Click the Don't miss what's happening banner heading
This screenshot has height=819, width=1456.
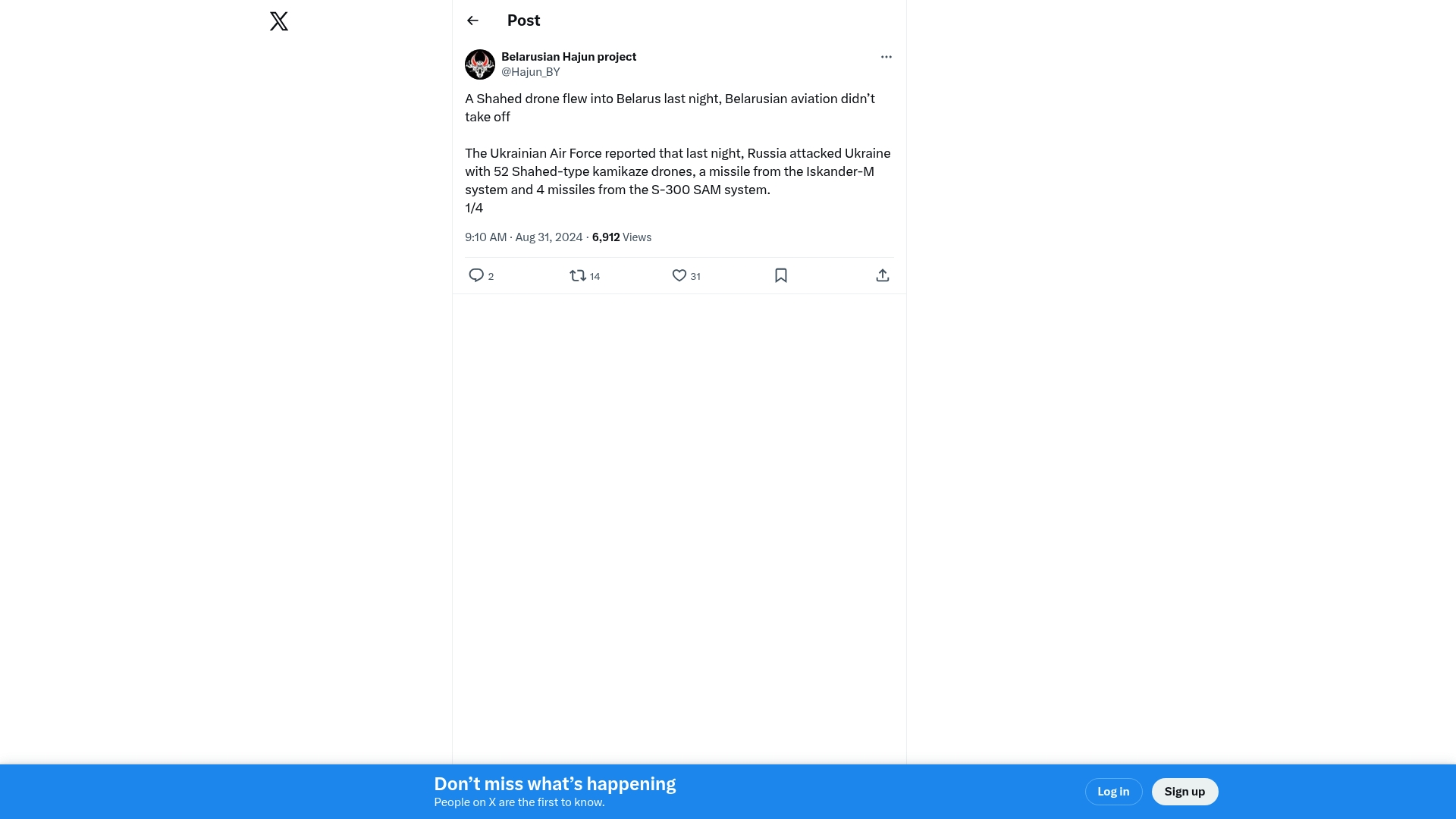[x=555, y=784]
